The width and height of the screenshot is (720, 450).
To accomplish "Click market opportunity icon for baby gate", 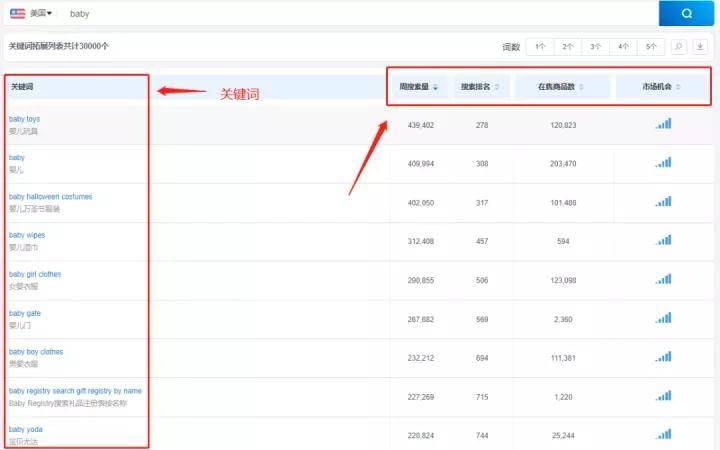I will pyautogui.click(x=664, y=318).
